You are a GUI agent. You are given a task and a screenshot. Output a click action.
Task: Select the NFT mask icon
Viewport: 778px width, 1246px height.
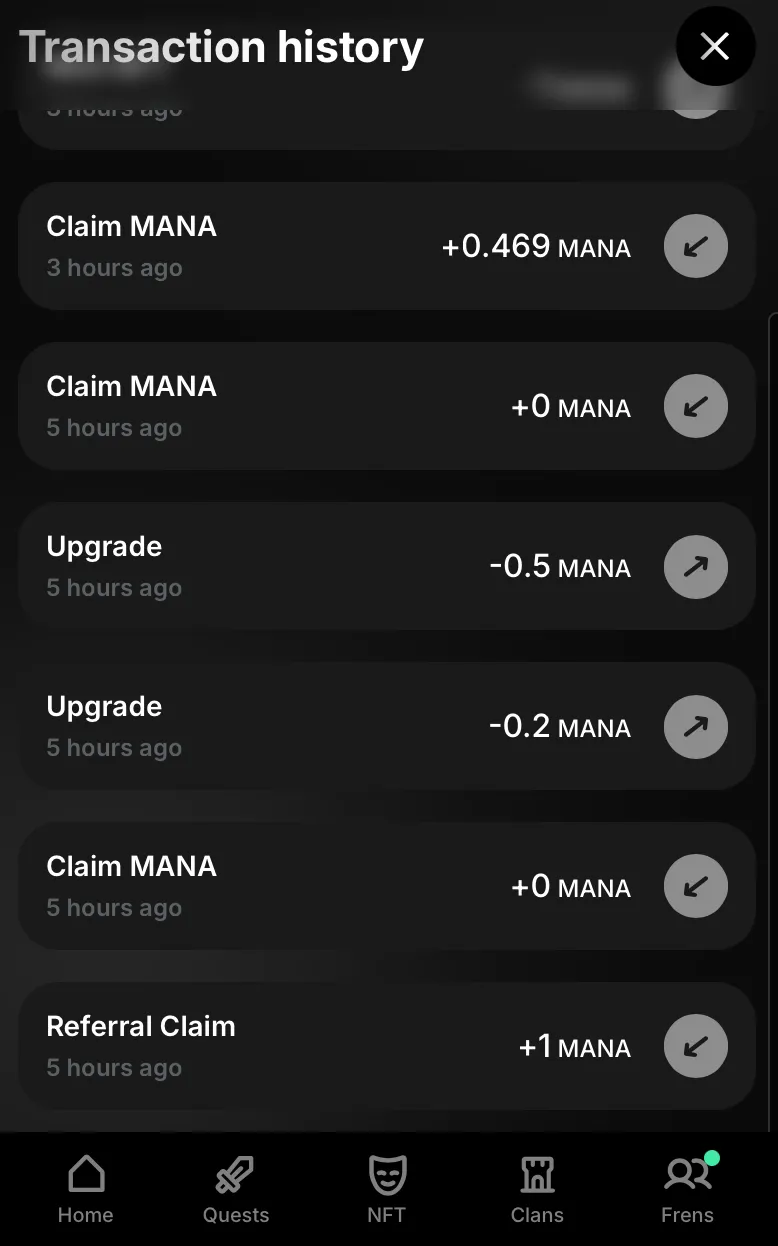[x=387, y=1175]
